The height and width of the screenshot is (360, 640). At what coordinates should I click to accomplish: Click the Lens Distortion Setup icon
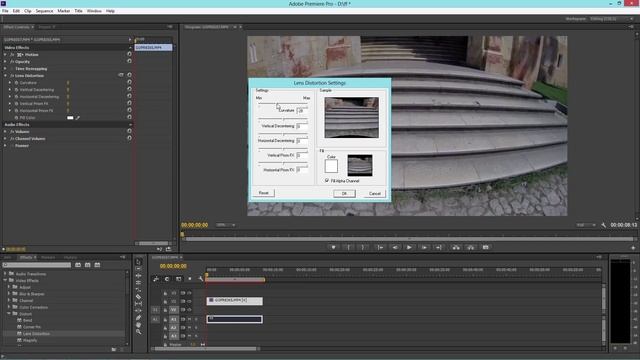121,75
